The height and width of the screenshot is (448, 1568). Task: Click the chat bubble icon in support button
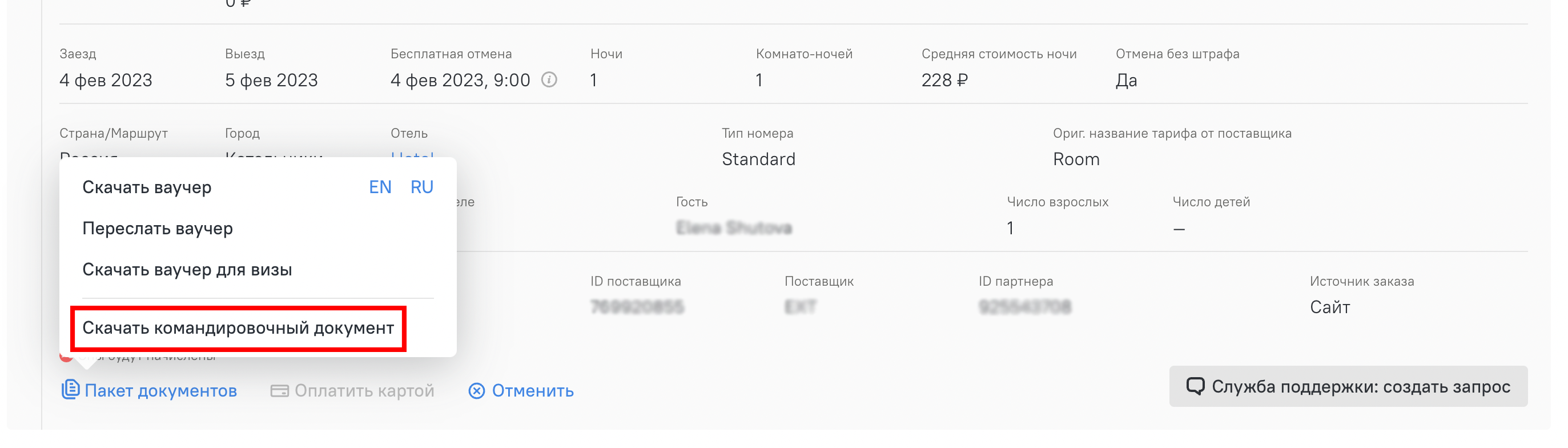[x=1195, y=386]
